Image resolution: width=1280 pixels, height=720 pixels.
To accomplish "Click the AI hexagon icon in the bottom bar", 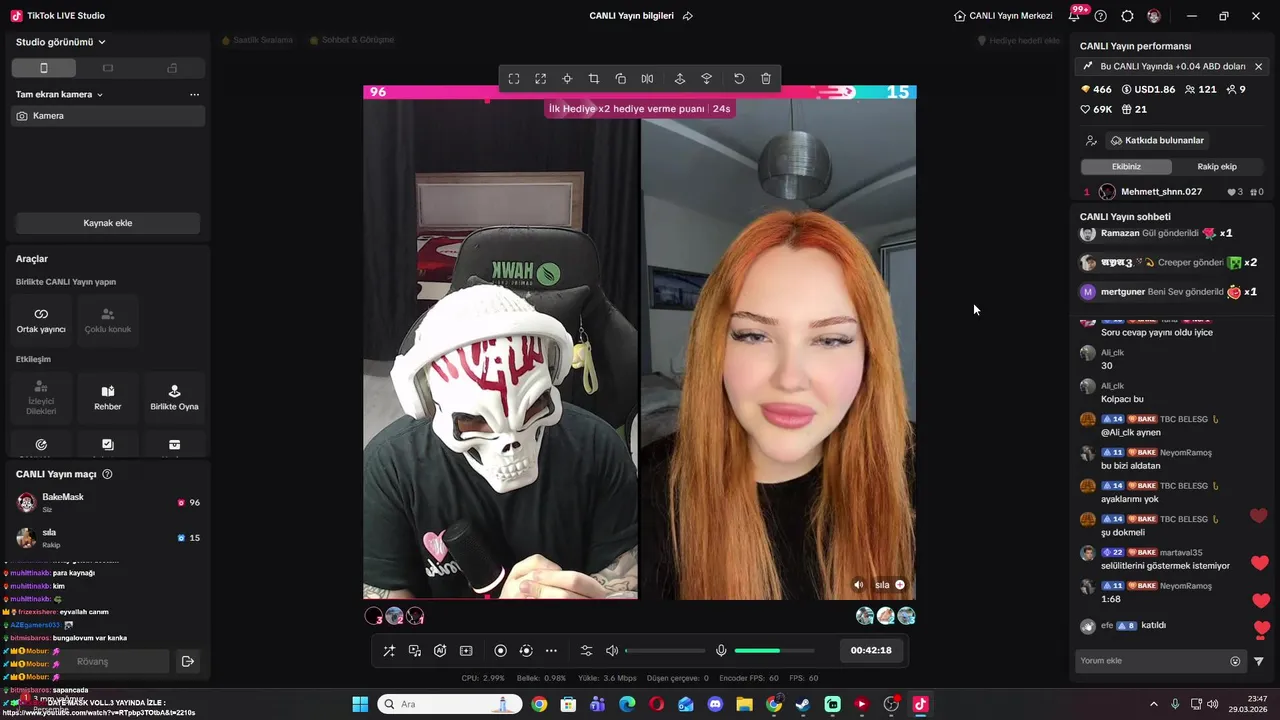I will (440, 651).
